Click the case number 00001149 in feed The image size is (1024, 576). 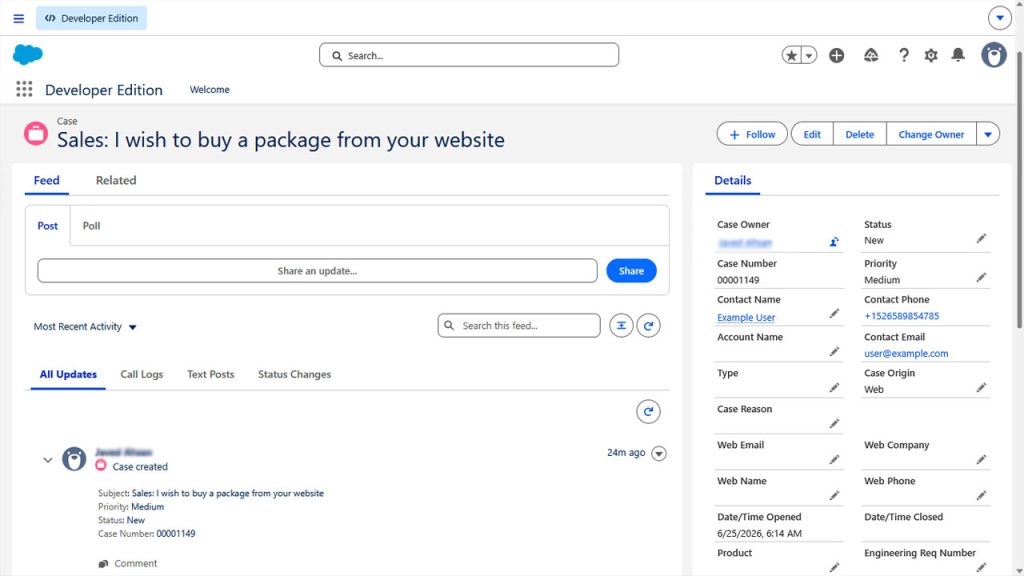(x=176, y=534)
